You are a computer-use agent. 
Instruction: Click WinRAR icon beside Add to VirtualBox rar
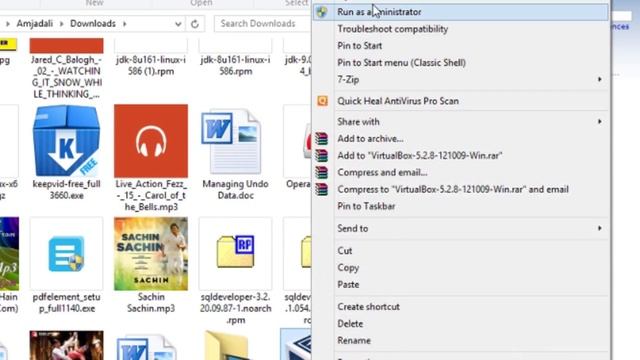pyautogui.click(x=322, y=156)
